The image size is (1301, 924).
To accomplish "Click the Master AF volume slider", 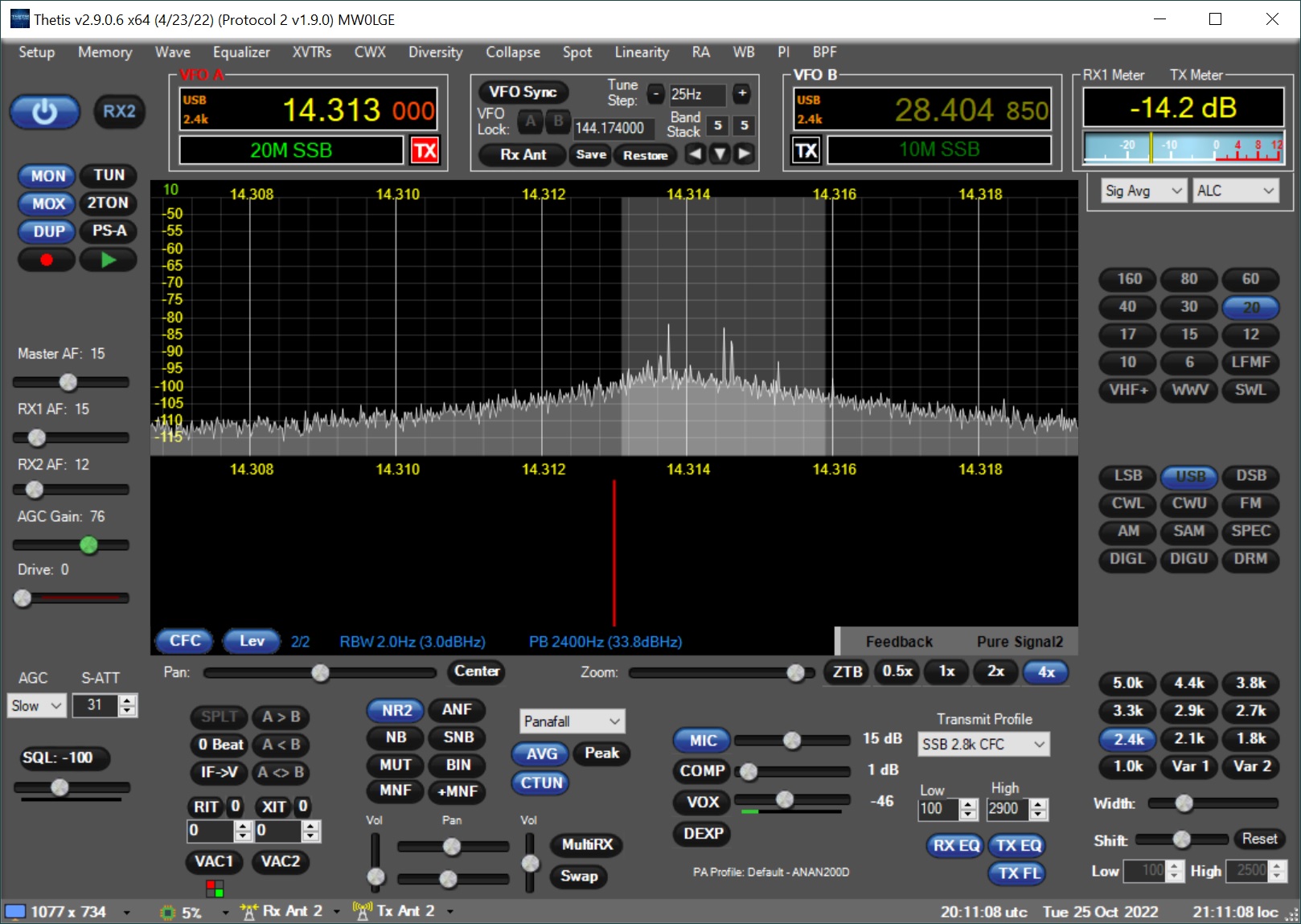I will [68, 382].
